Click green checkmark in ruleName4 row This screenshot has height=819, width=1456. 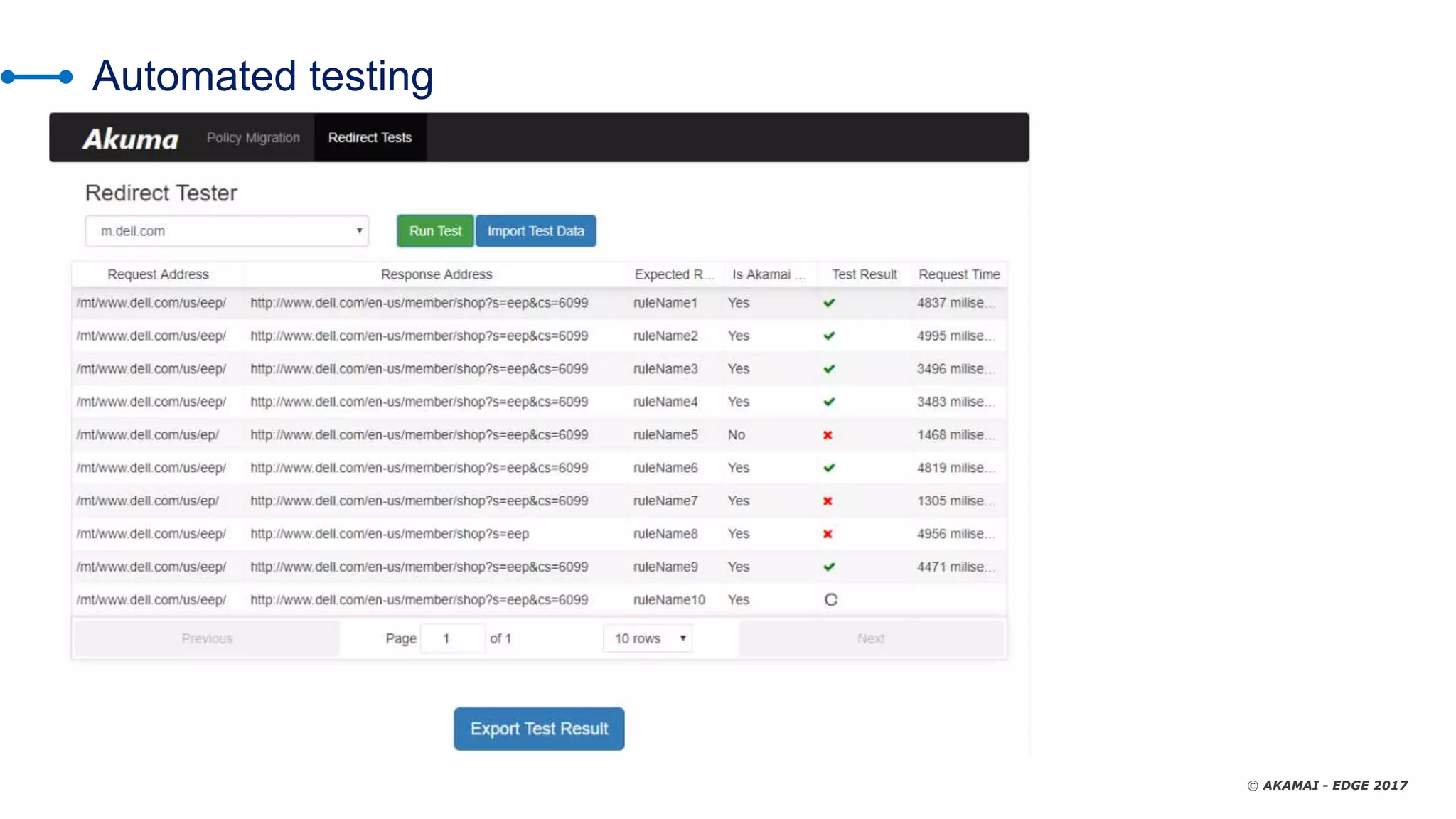point(829,402)
